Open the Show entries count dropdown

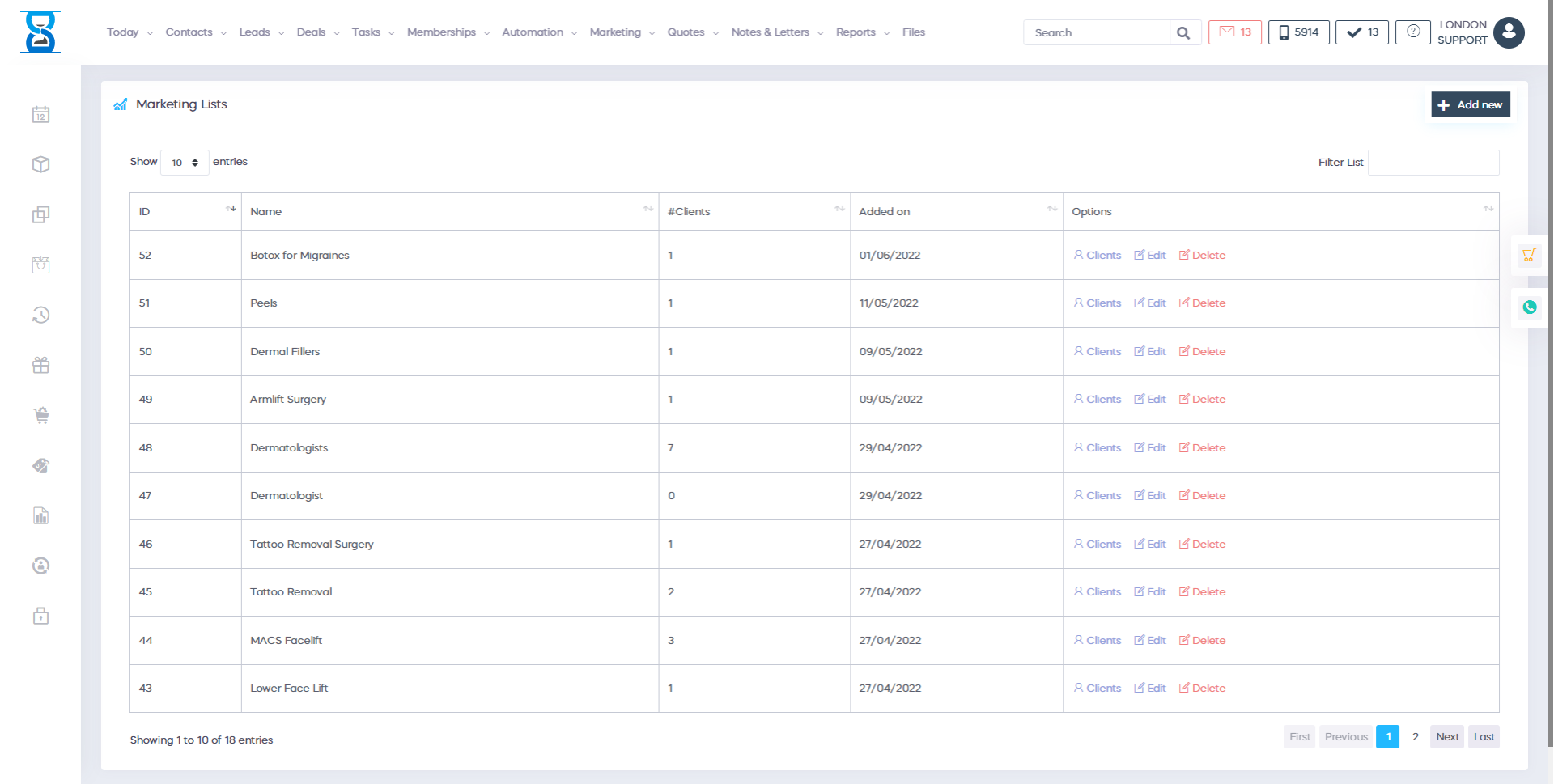pos(185,163)
